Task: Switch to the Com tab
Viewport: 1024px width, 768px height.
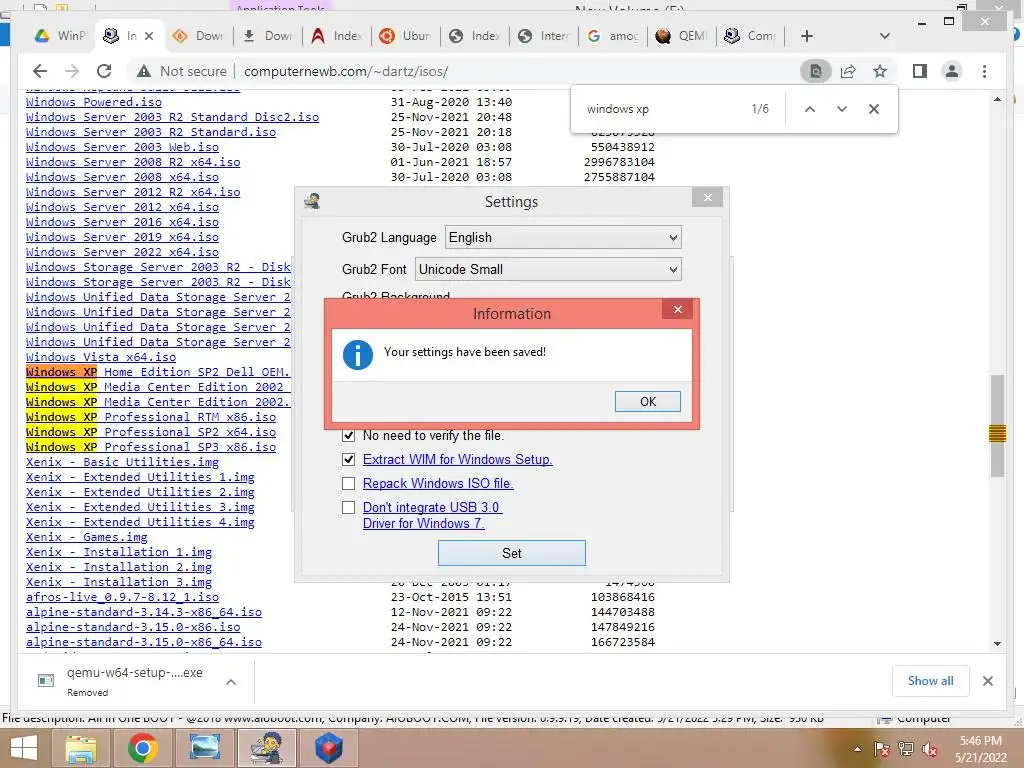Action: [x=750, y=36]
